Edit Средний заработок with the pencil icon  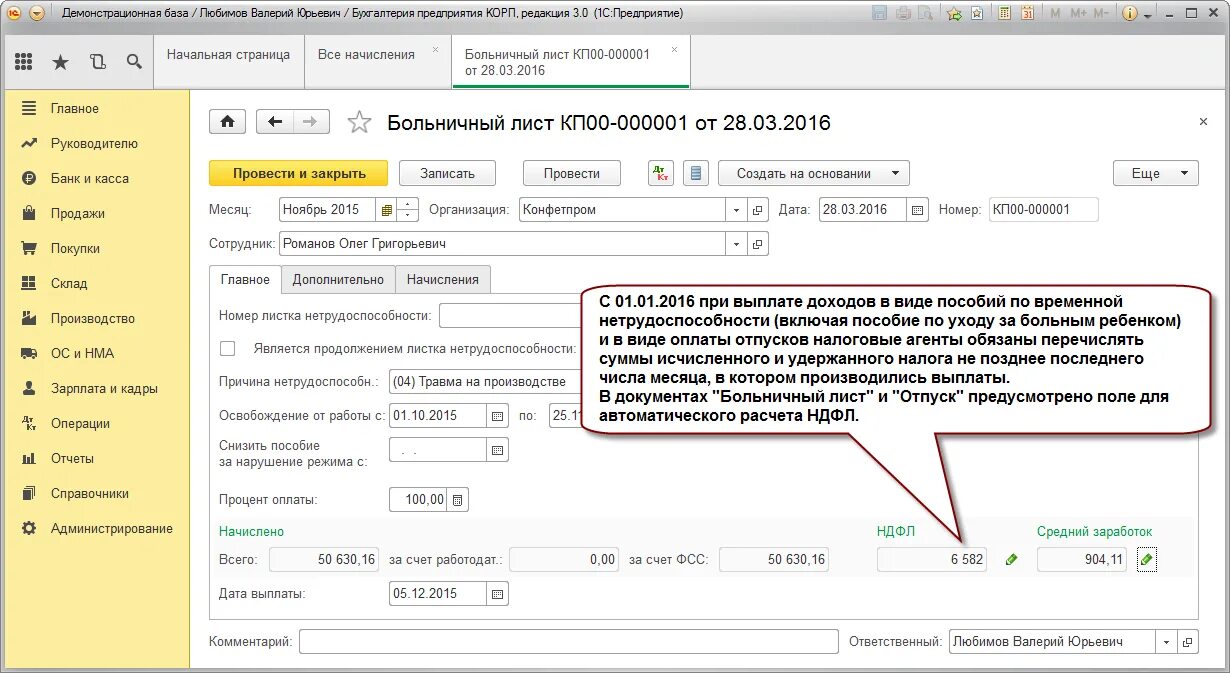(x=1147, y=560)
